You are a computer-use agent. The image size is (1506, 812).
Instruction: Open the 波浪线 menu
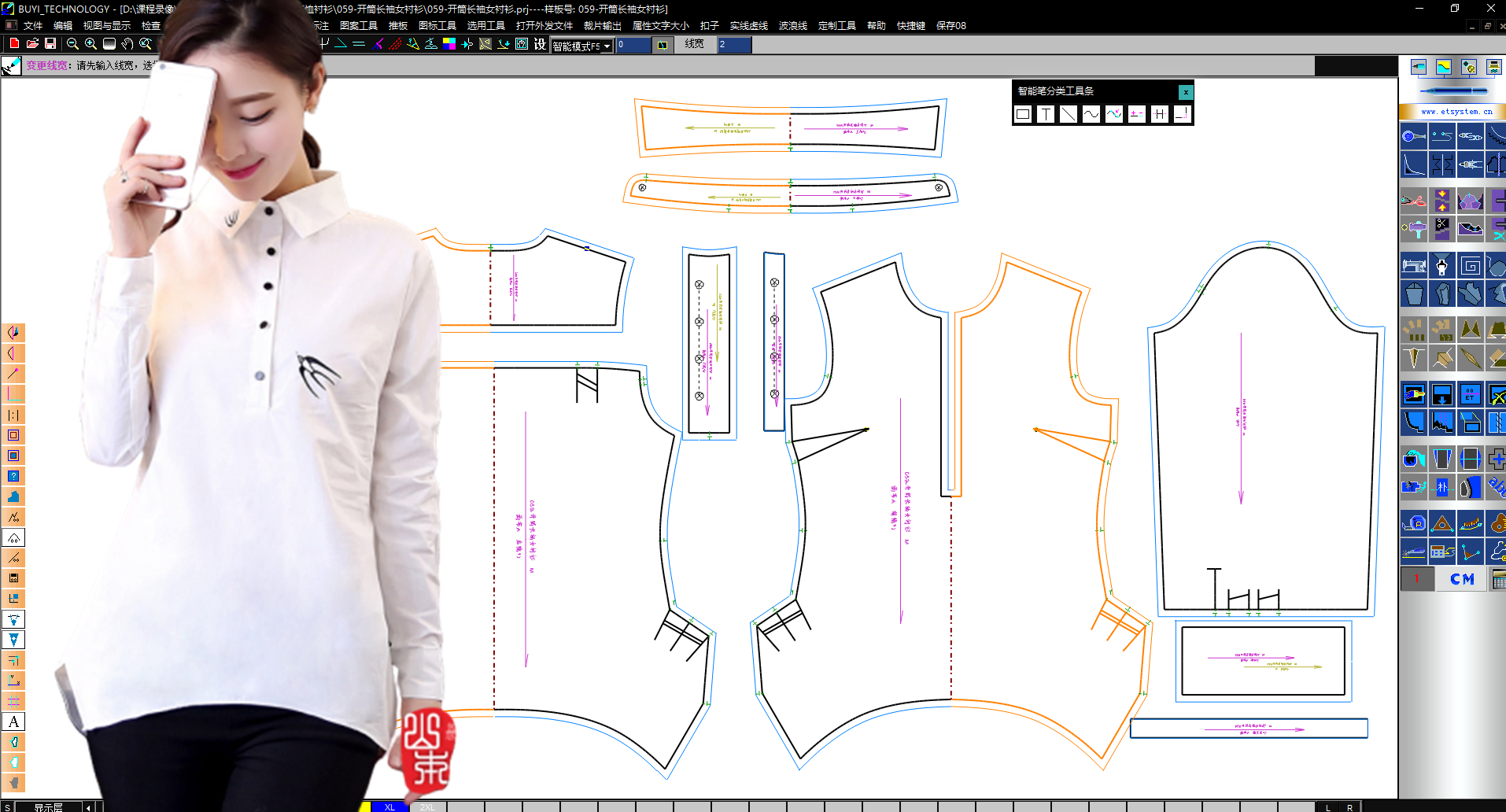pos(793,25)
